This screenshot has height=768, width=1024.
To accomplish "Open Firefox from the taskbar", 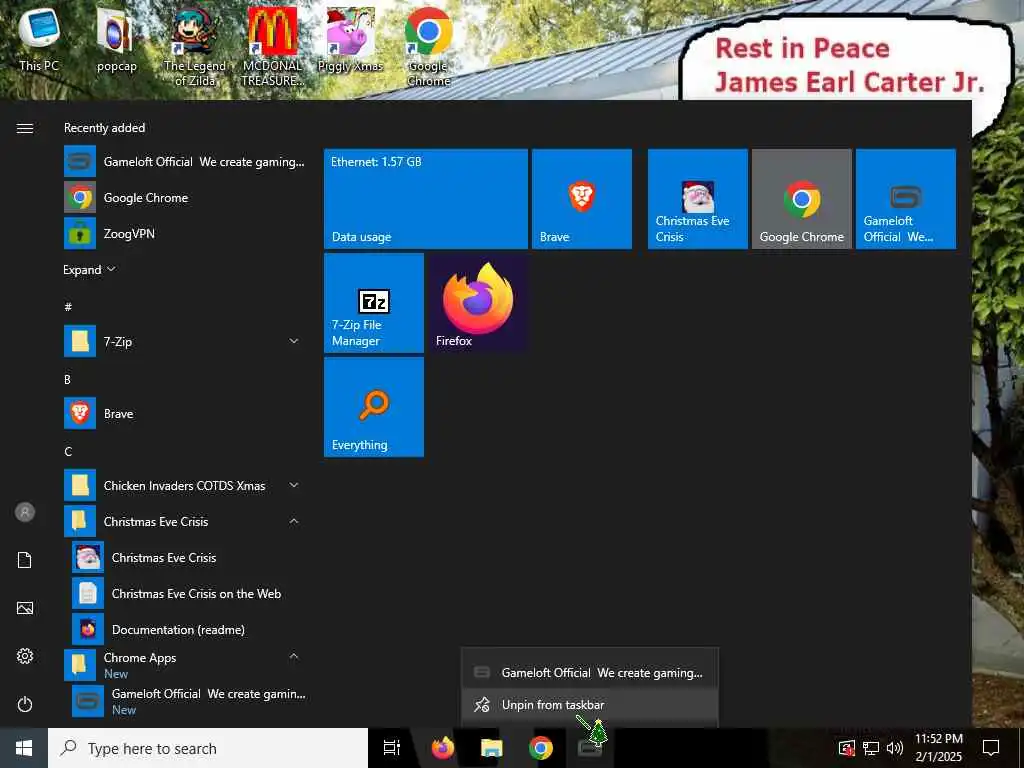I will [443, 748].
